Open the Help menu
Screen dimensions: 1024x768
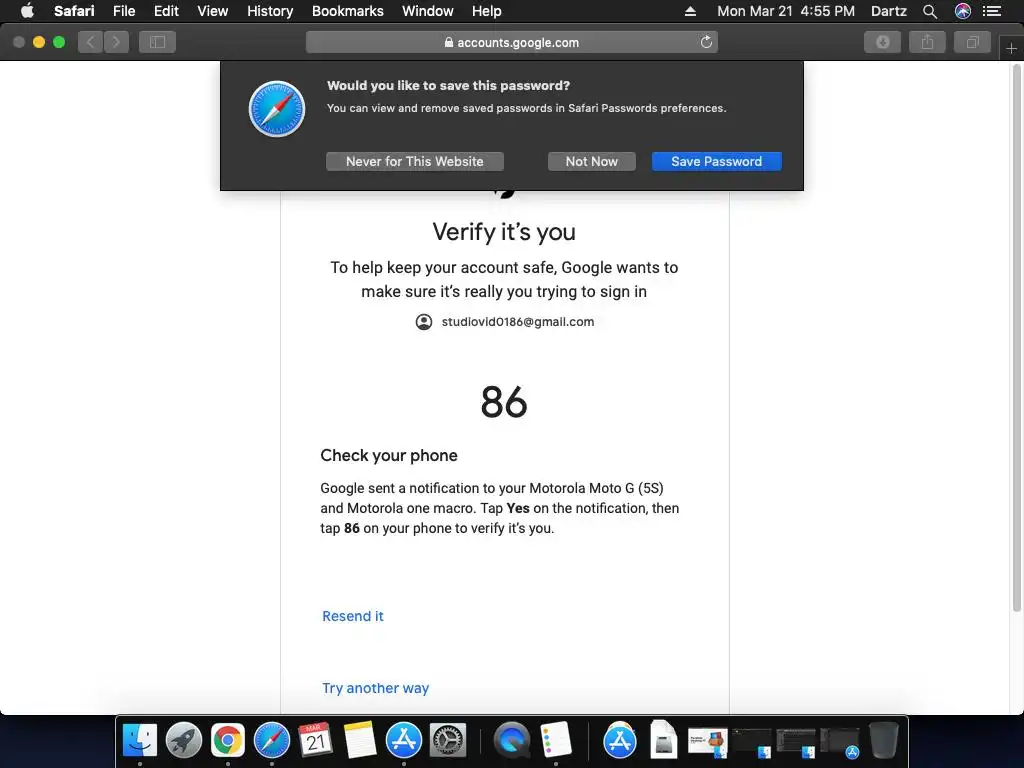[x=487, y=11]
